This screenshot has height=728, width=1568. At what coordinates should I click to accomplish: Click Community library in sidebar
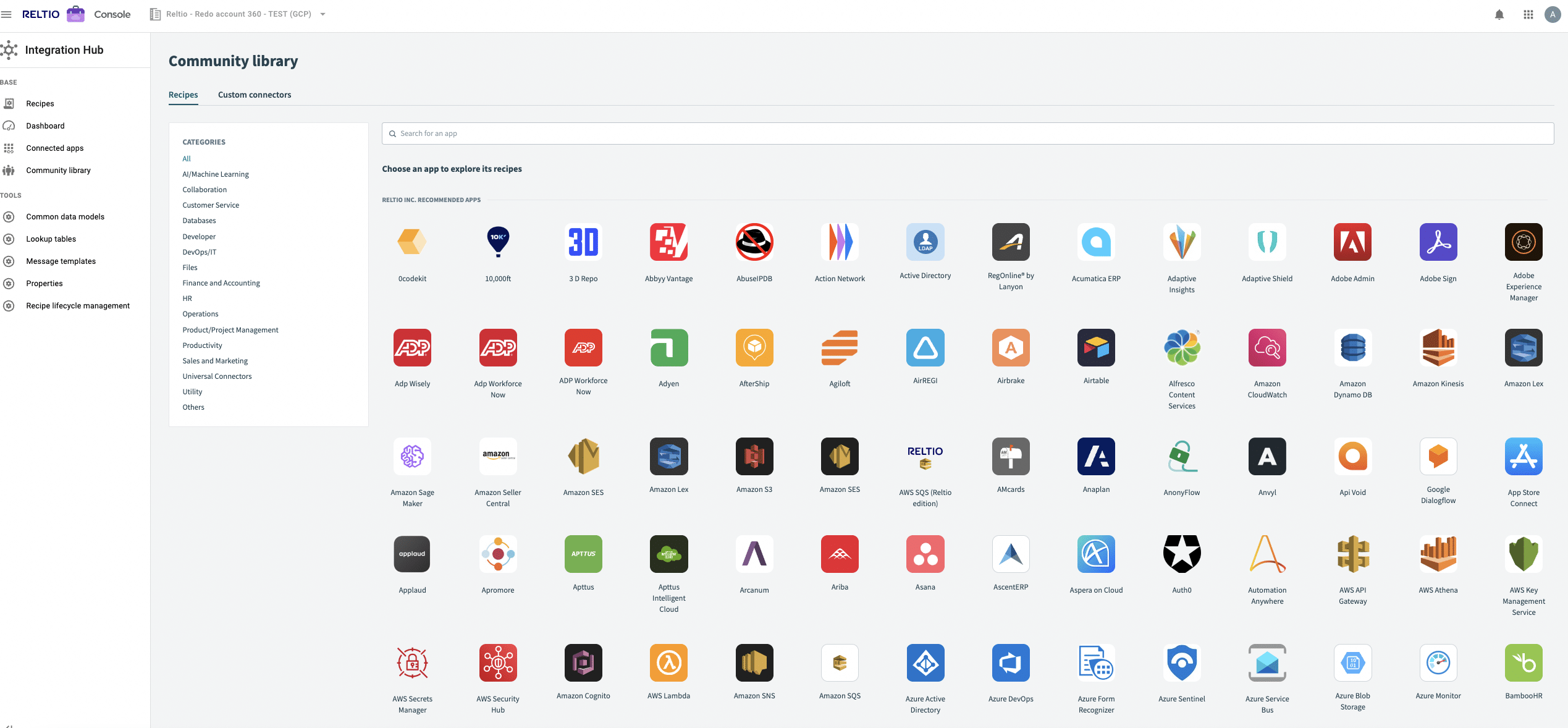tap(58, 170)
